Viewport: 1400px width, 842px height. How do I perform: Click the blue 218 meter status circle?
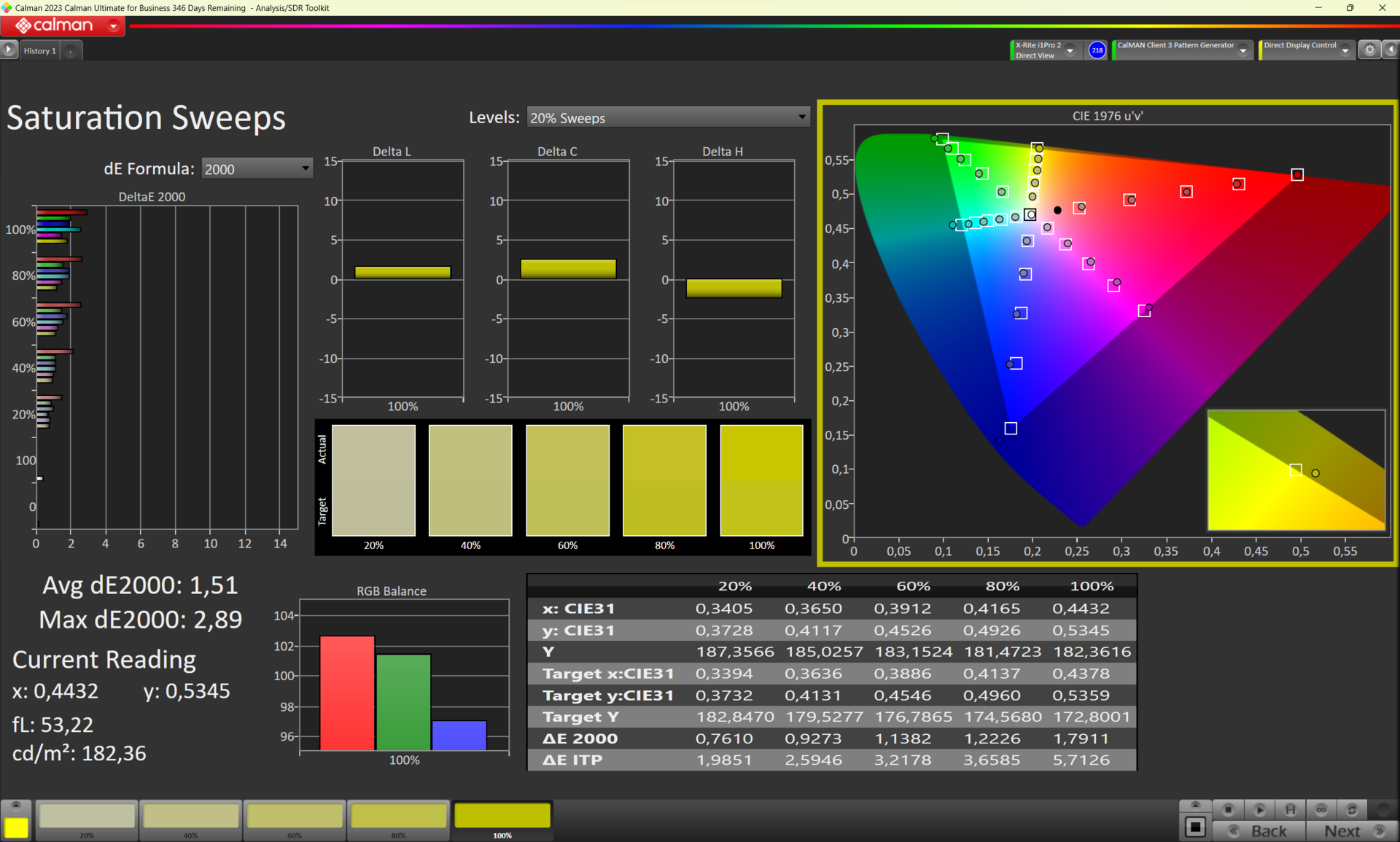(1097, 50)
